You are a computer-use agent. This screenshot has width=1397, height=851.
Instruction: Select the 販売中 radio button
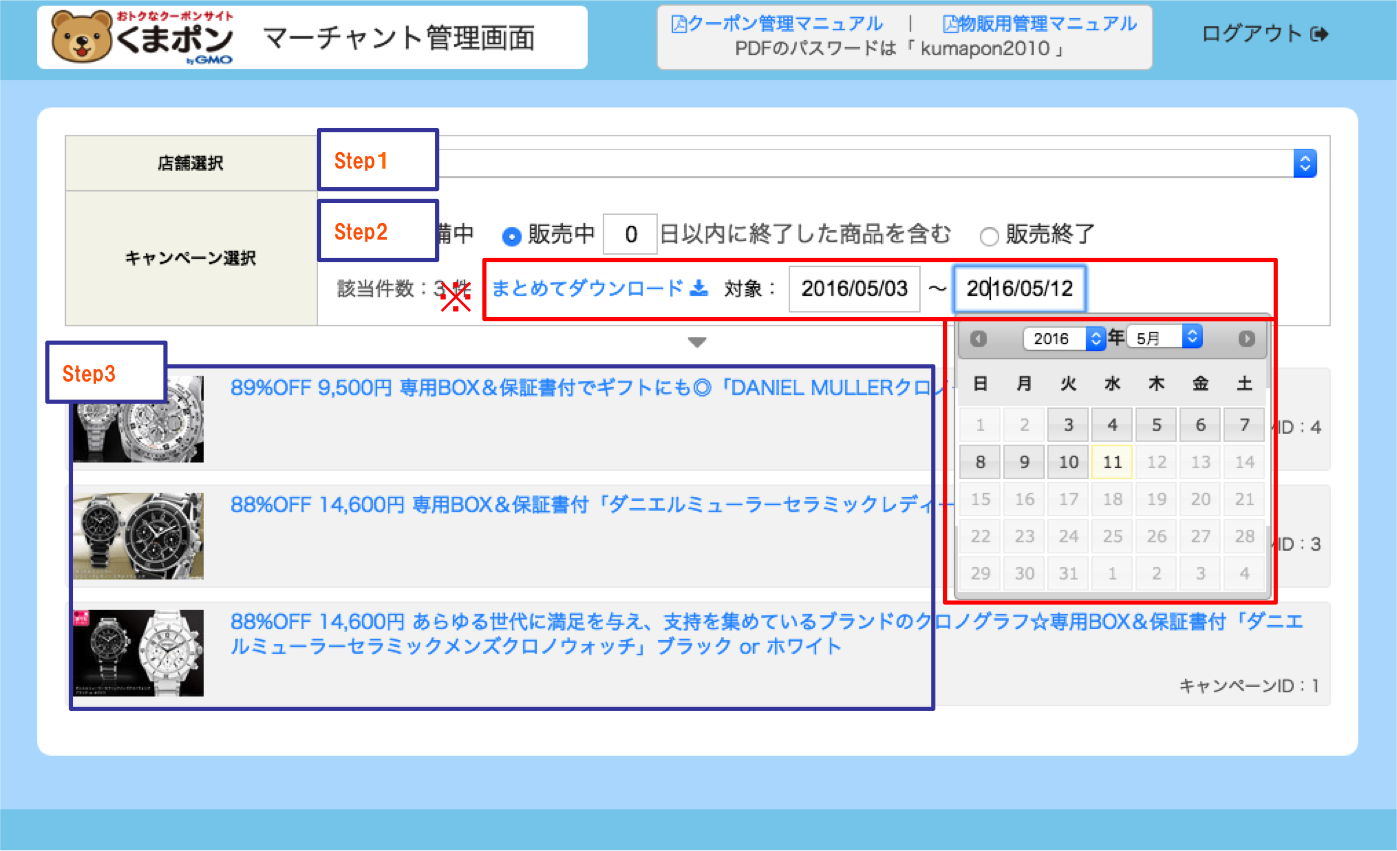click(511, 236)
